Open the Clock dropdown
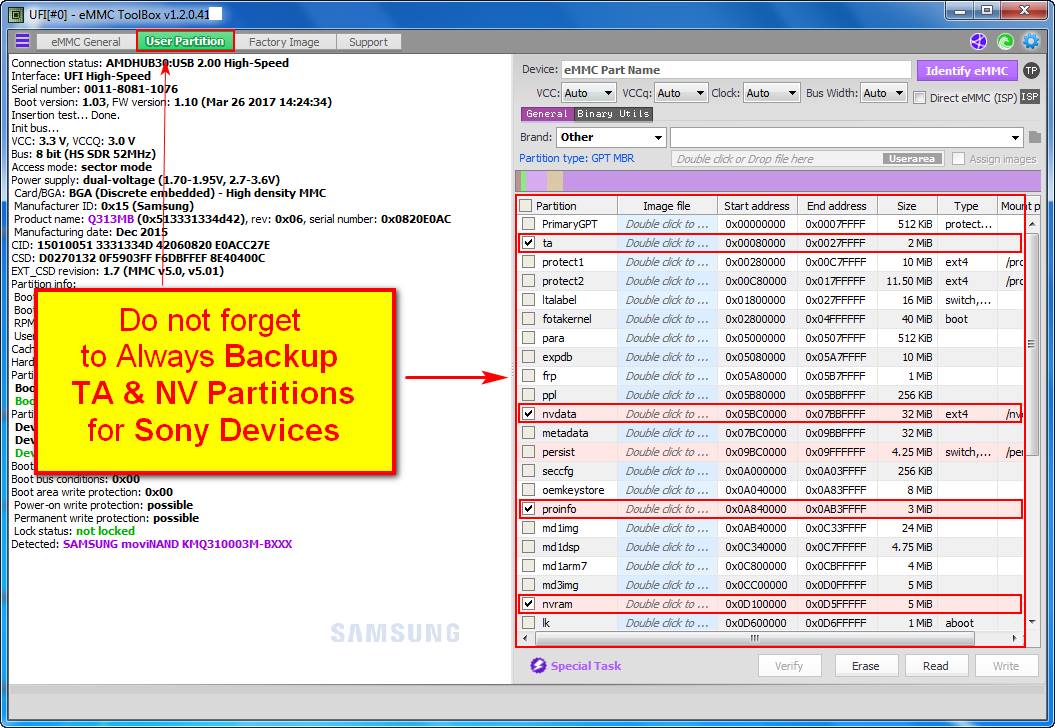Image resolution: width=1055 pixels, height=728 pixels. pyautogui.click(x=771, y=93)
